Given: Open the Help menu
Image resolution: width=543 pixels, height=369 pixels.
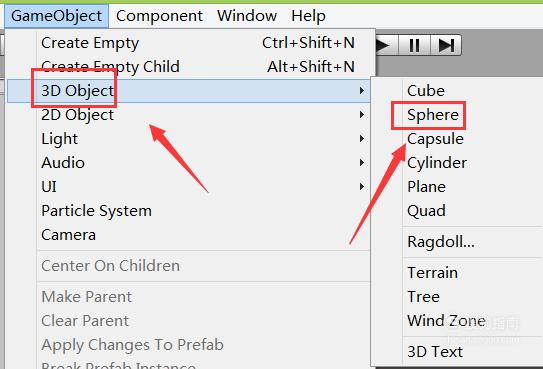Looking at the screenshot, I should (x=308, y=16).
